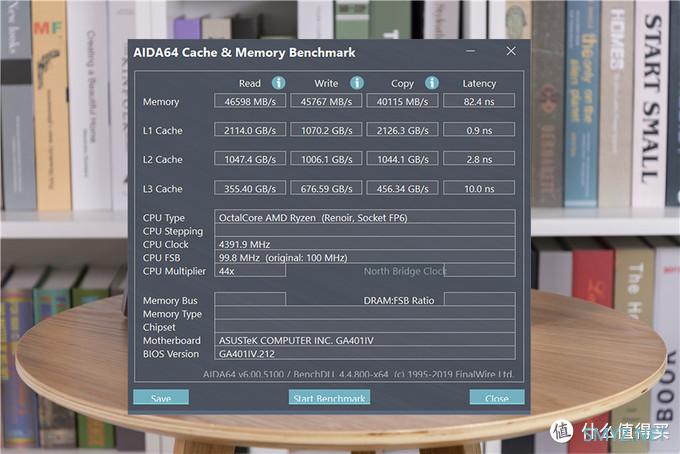Select L3 Cache latency 10.0 ns
Image resolution: width=680 pixels, height=454 pixels.
point(479,188)
